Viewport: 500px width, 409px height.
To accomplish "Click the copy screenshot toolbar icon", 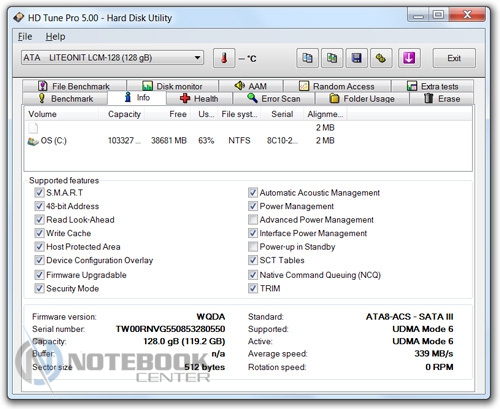I will pyautogui.click(x=332, y=58).
